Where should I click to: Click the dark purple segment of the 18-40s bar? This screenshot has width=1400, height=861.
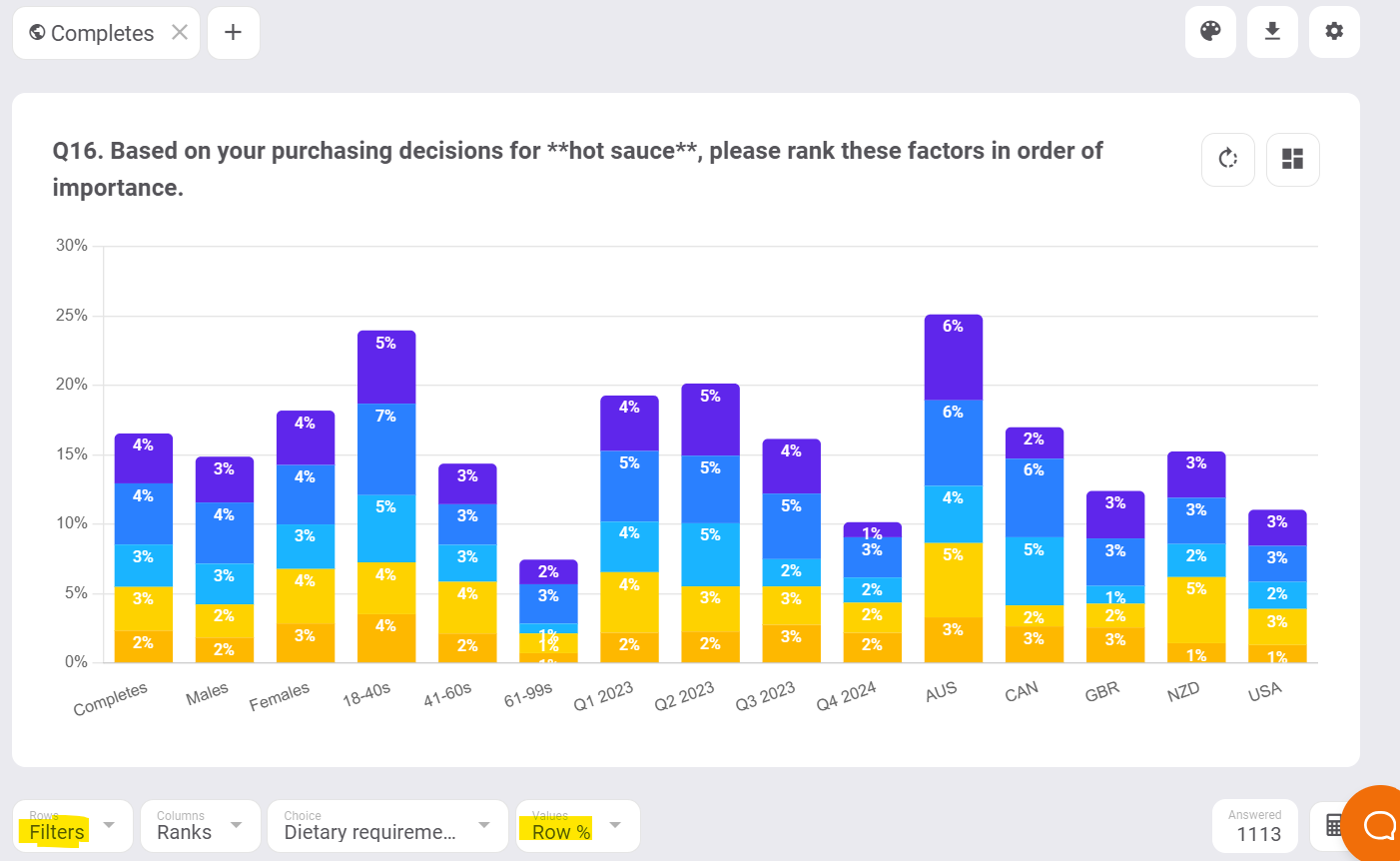pos(385,365)
